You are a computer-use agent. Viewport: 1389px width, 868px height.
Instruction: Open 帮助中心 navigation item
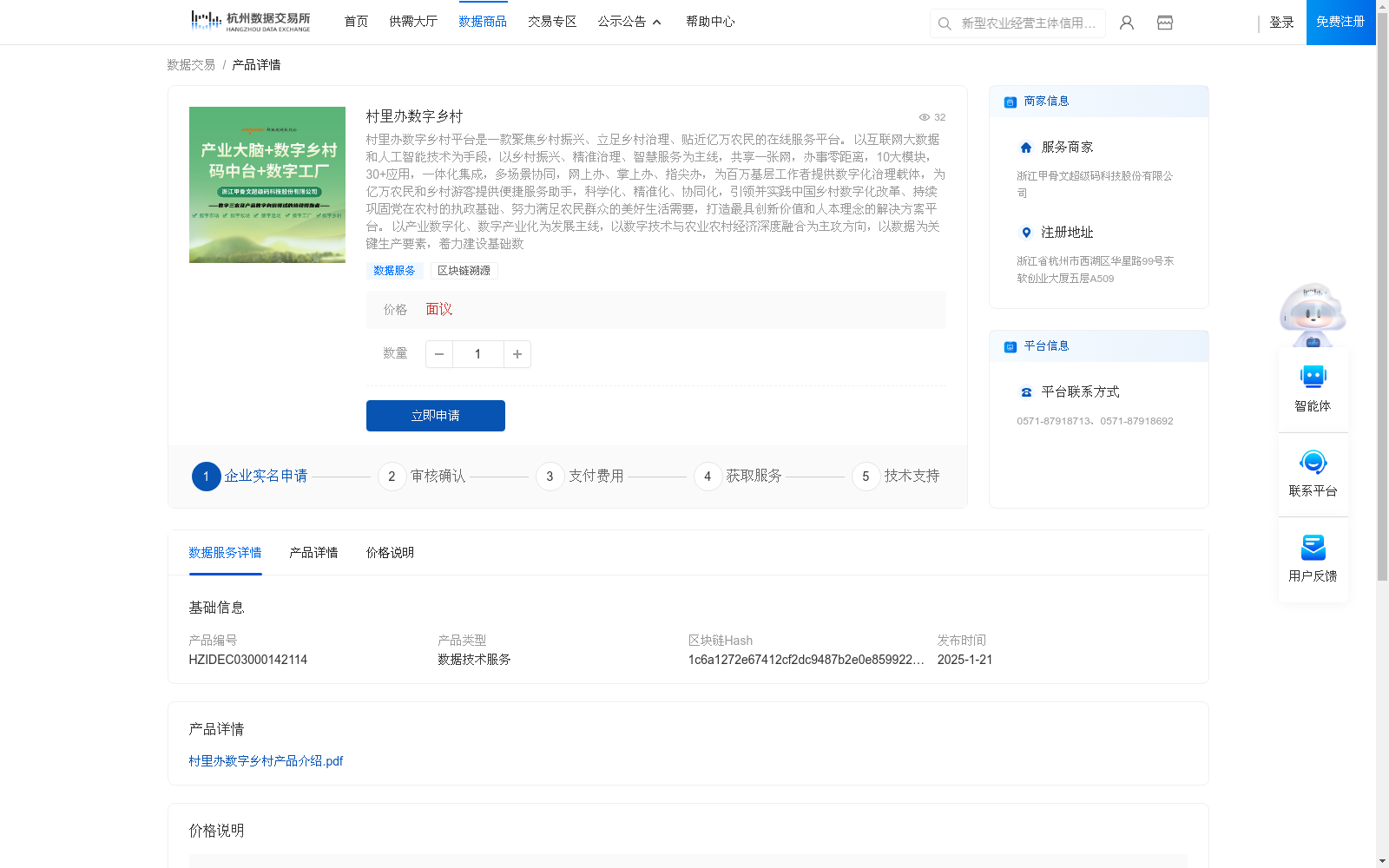(x=710, y=22)
